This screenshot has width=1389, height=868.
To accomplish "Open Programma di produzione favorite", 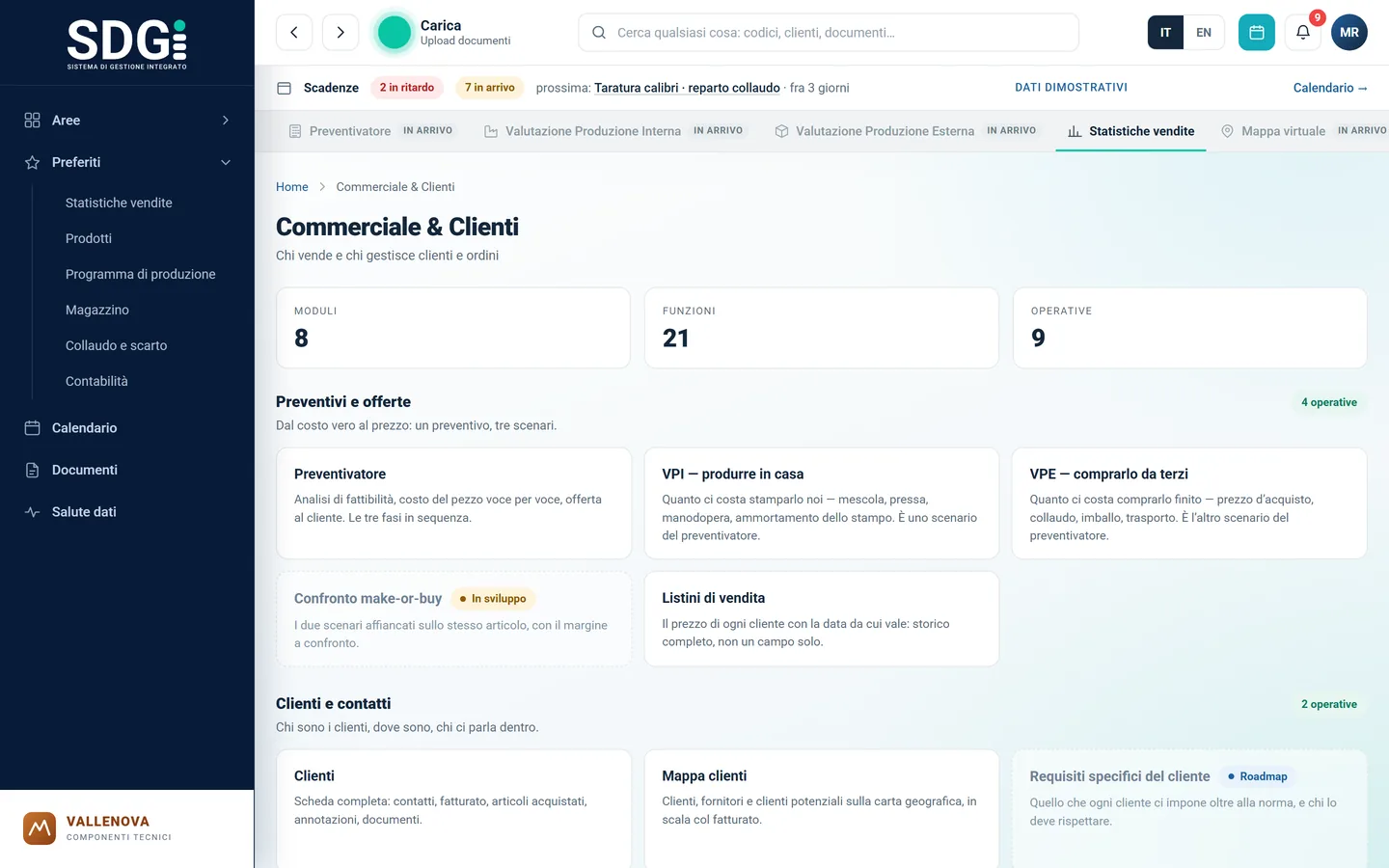I will point(141,275).
